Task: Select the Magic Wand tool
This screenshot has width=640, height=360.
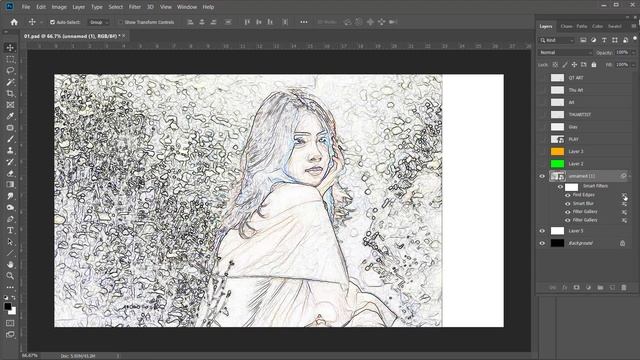Action: [10, 82]
